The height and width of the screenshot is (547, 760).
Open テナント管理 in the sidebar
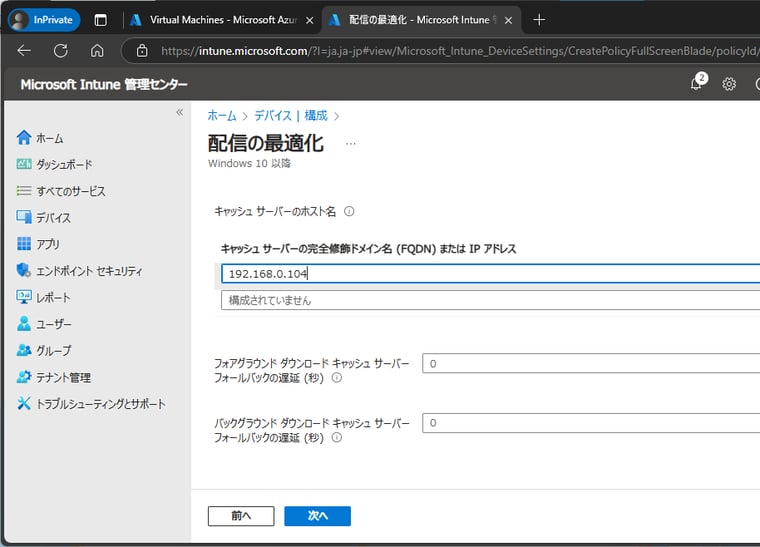[x=54, y=377]
